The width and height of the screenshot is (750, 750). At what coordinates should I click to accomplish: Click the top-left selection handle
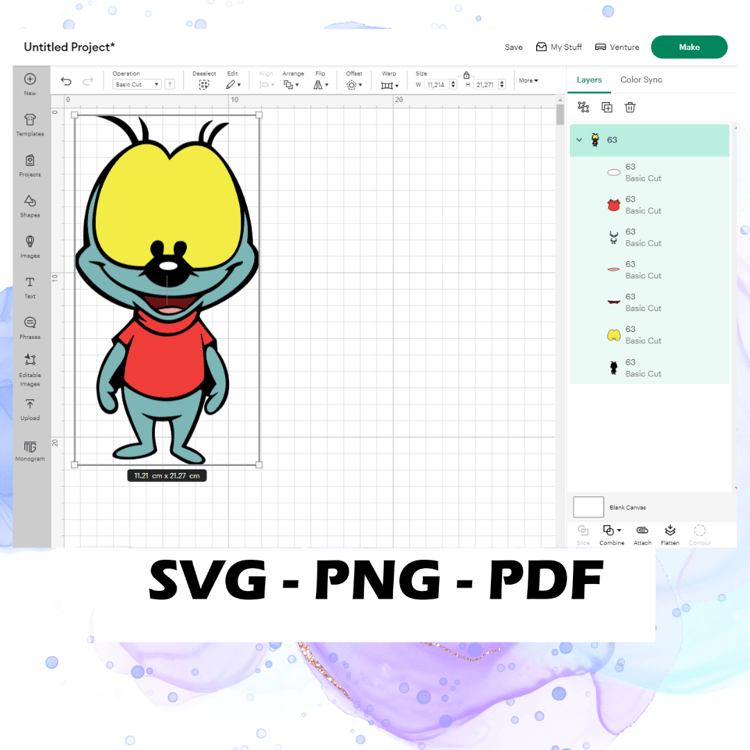pos(75,115)
